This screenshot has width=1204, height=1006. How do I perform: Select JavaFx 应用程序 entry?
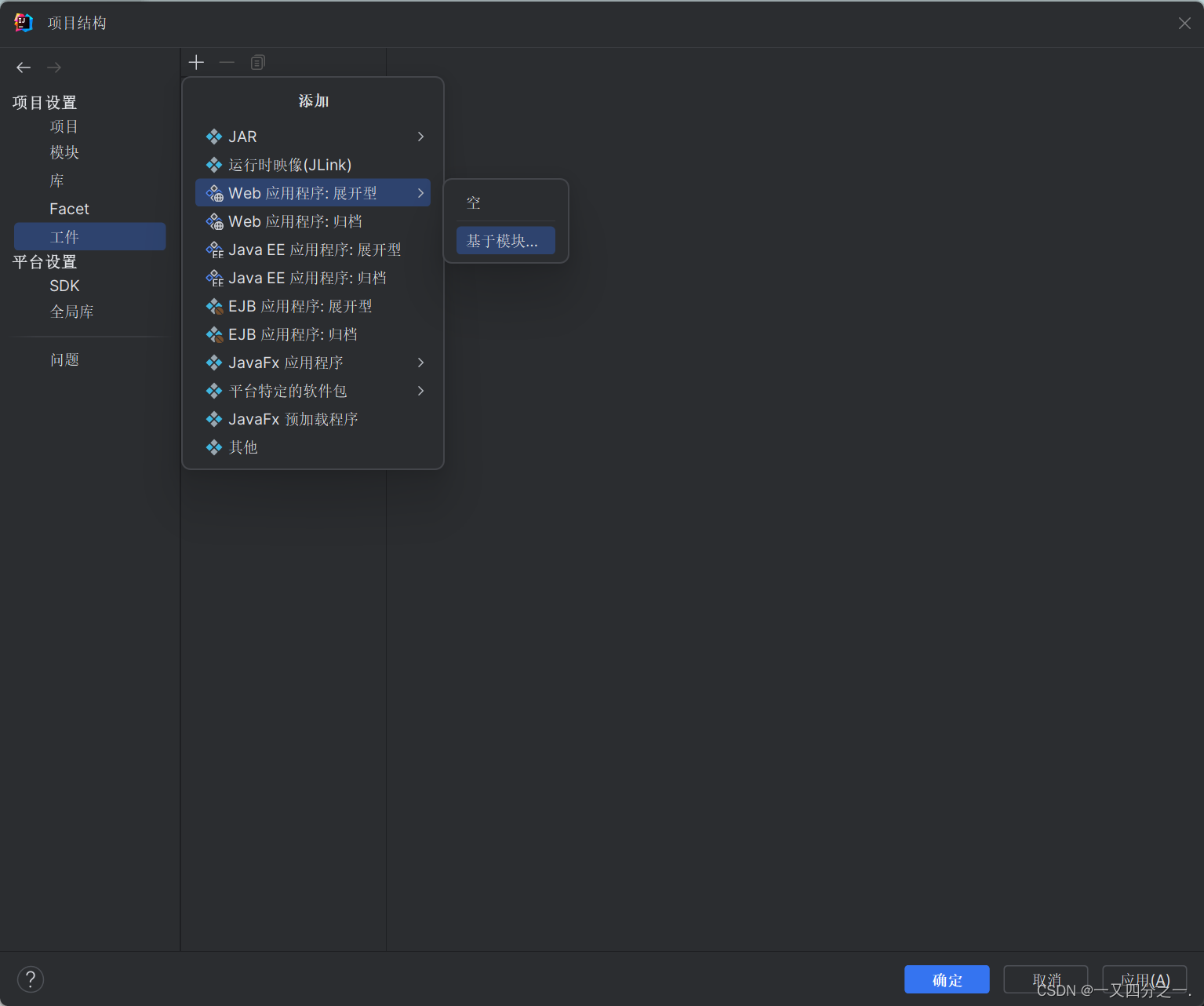[x=313, y=363]
